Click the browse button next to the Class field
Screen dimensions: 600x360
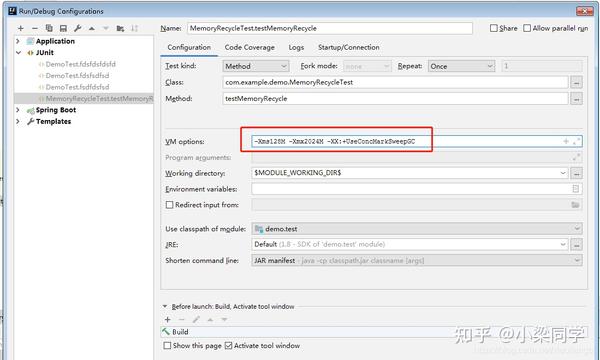576,82
